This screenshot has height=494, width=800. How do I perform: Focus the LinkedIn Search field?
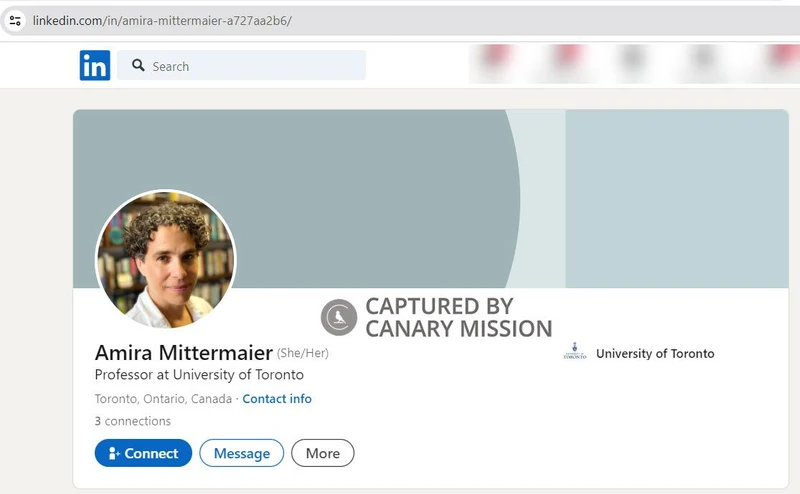coord(241,65)
